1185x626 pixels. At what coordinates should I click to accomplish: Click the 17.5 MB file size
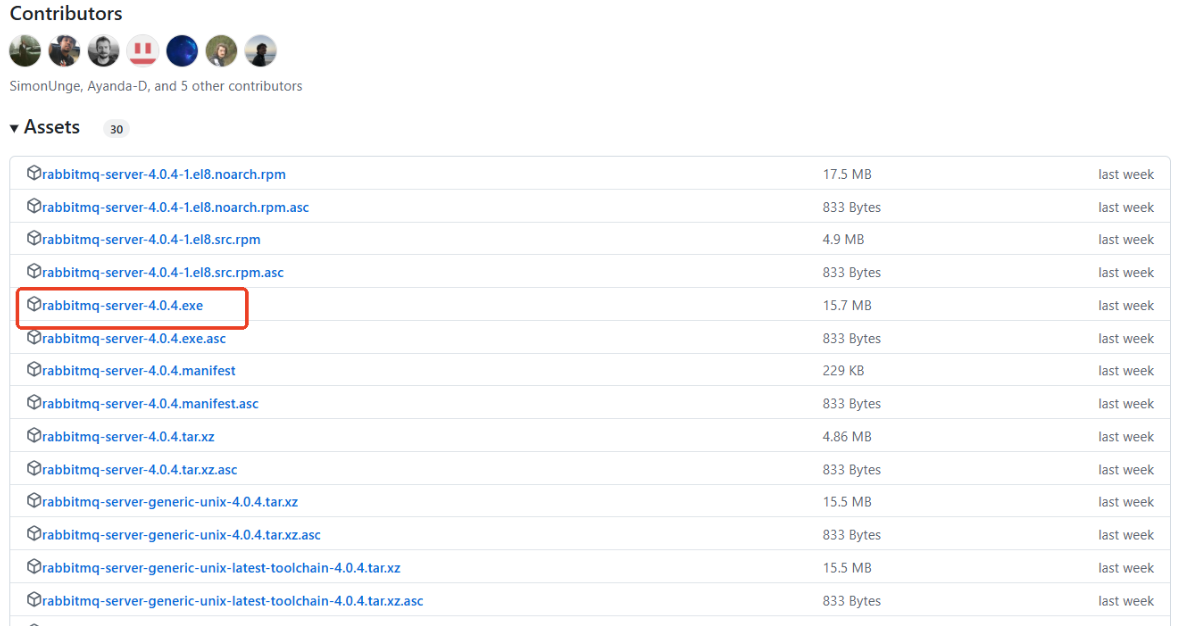(847, 175)
